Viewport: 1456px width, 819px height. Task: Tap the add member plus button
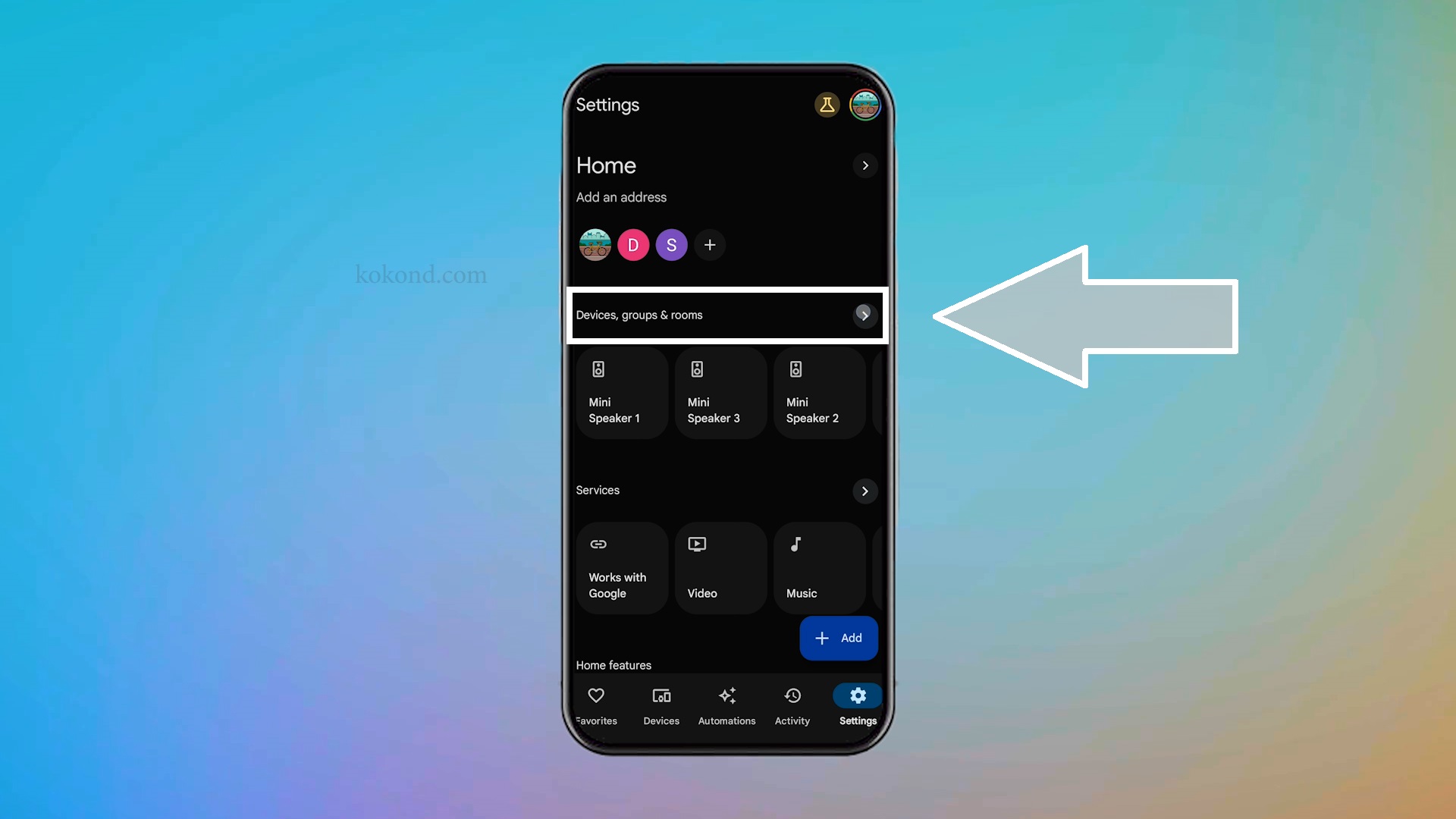click(x=710, y=245)
